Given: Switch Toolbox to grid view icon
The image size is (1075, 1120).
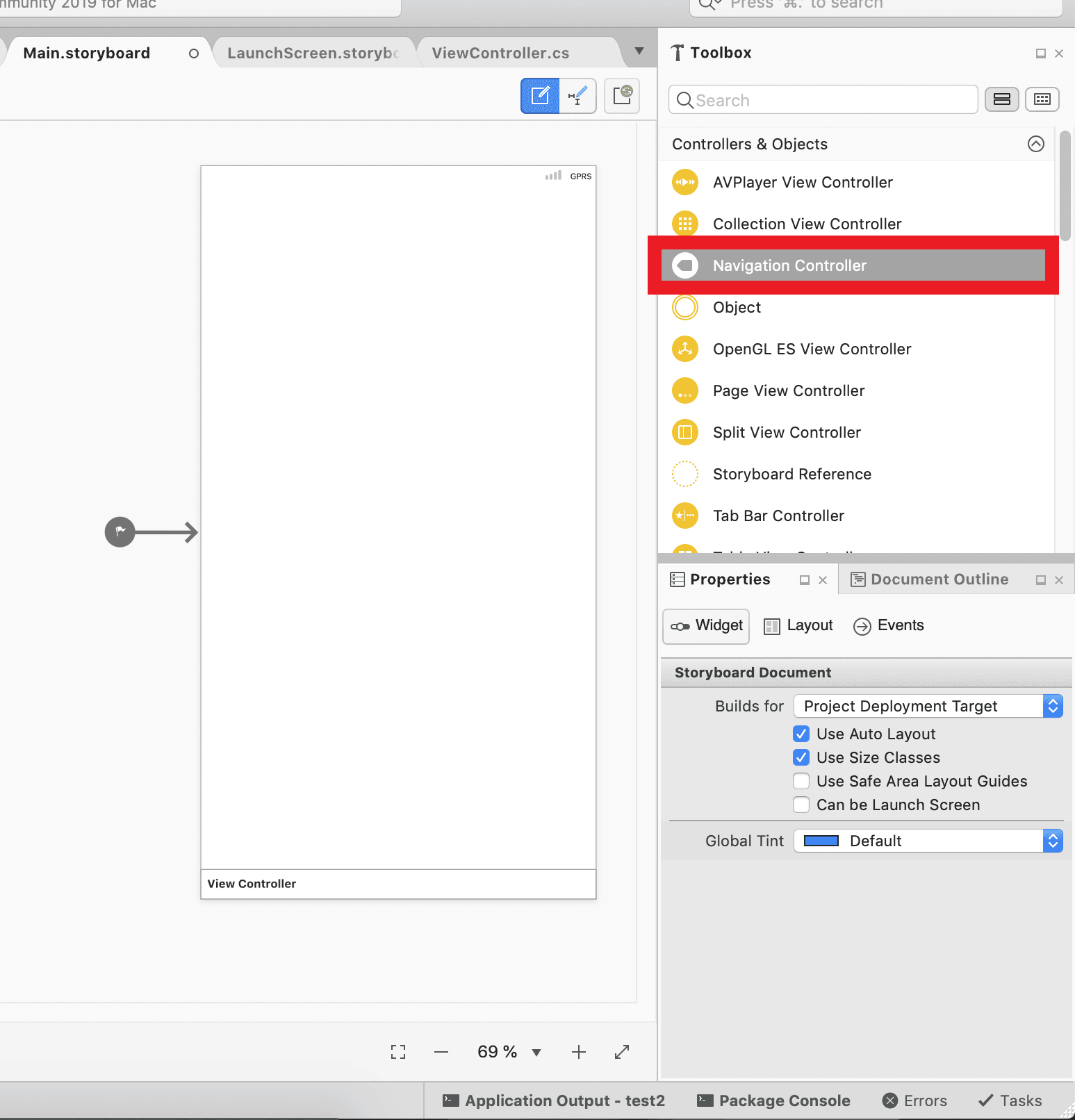Looking at the screenshot, I should 1042,99.
